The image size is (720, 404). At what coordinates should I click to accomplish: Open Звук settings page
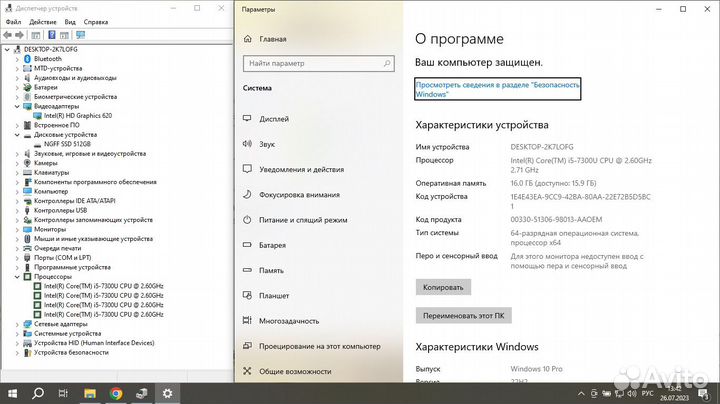coord(267,144)
